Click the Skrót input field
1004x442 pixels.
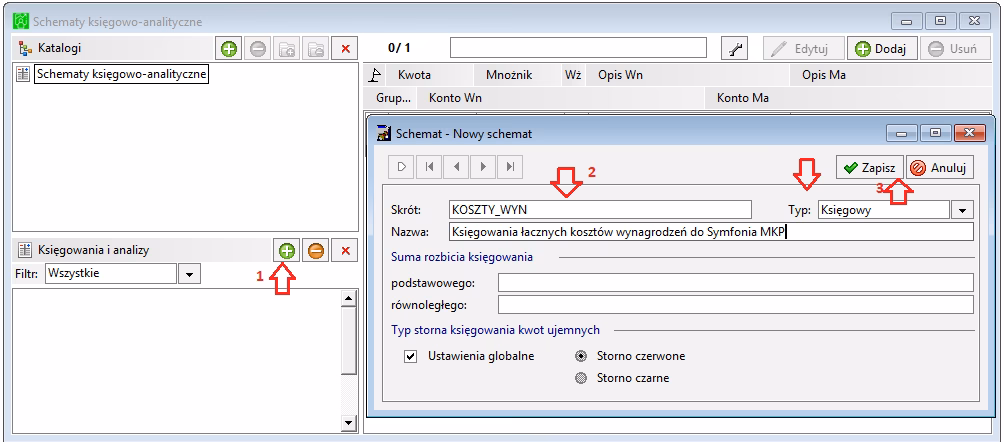(600, 209)
